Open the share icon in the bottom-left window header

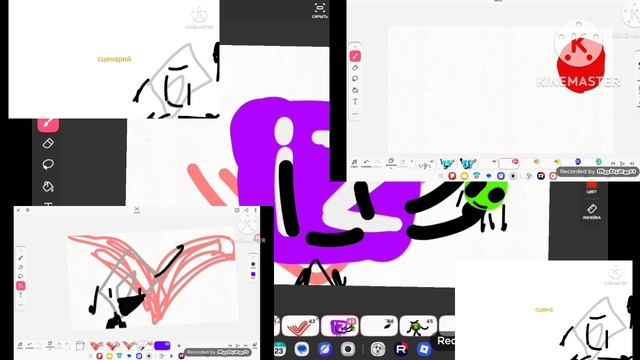coord(246,210)
